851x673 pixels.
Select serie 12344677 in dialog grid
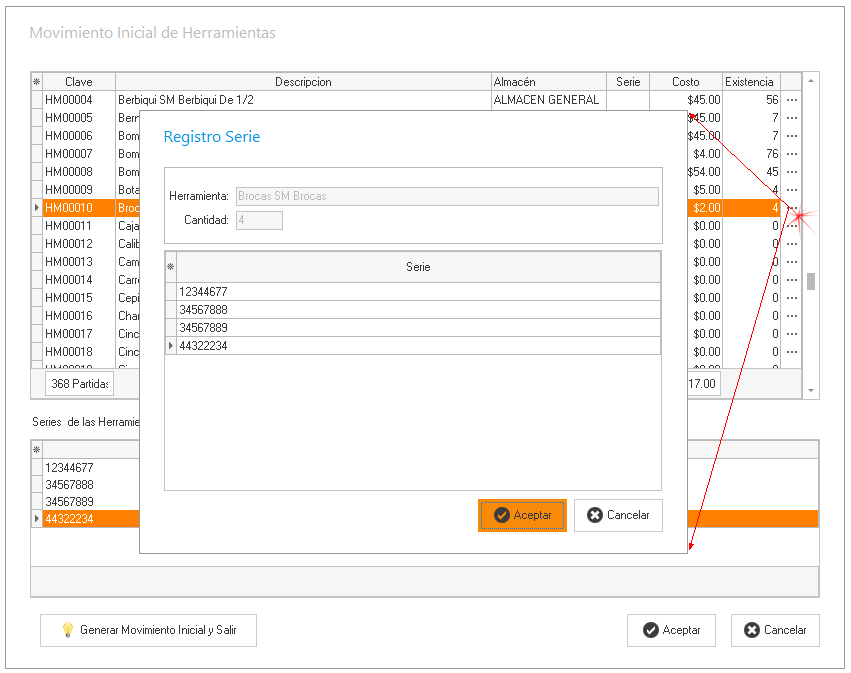pos(417,292)
